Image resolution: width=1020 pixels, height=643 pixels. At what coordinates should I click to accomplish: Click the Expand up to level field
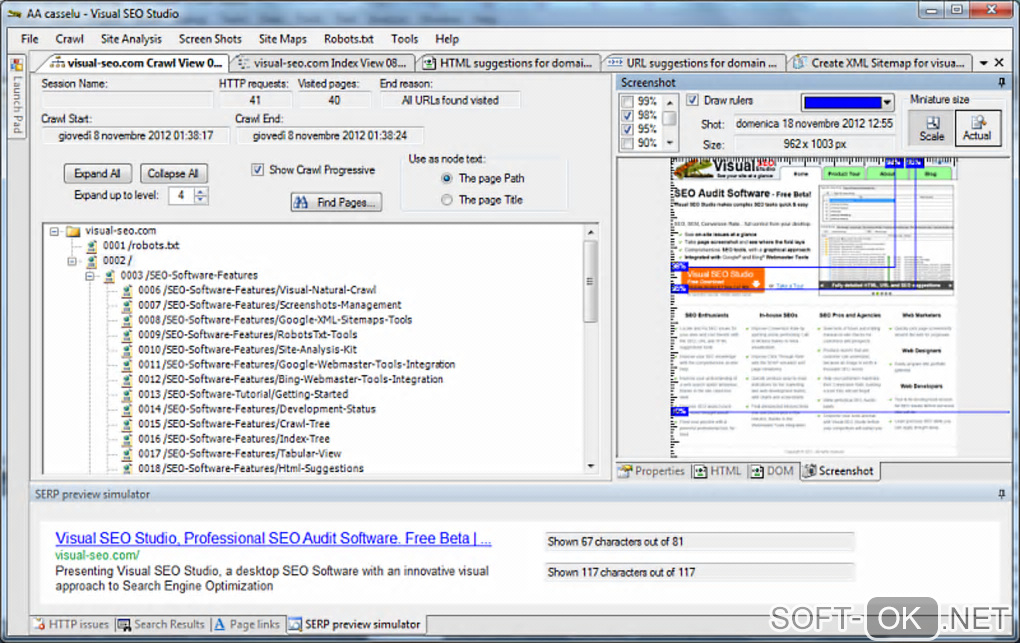pyautogui.click(x=181, y=195)
